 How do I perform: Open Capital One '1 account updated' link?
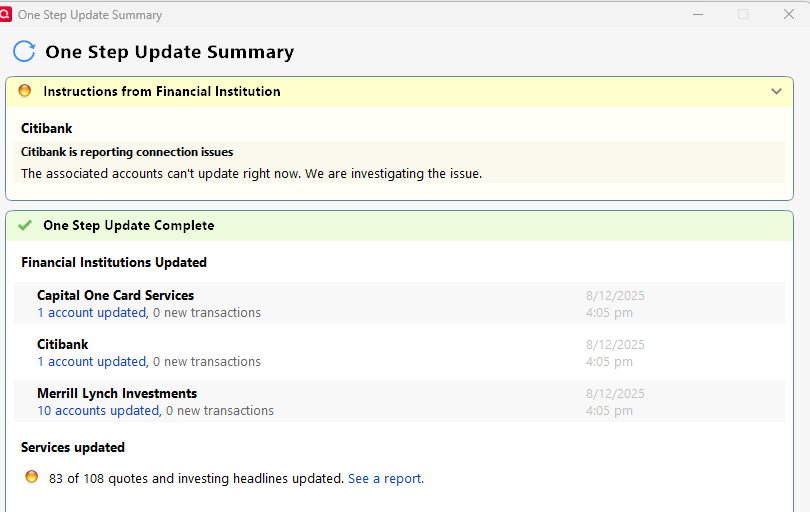pos(92,313)
